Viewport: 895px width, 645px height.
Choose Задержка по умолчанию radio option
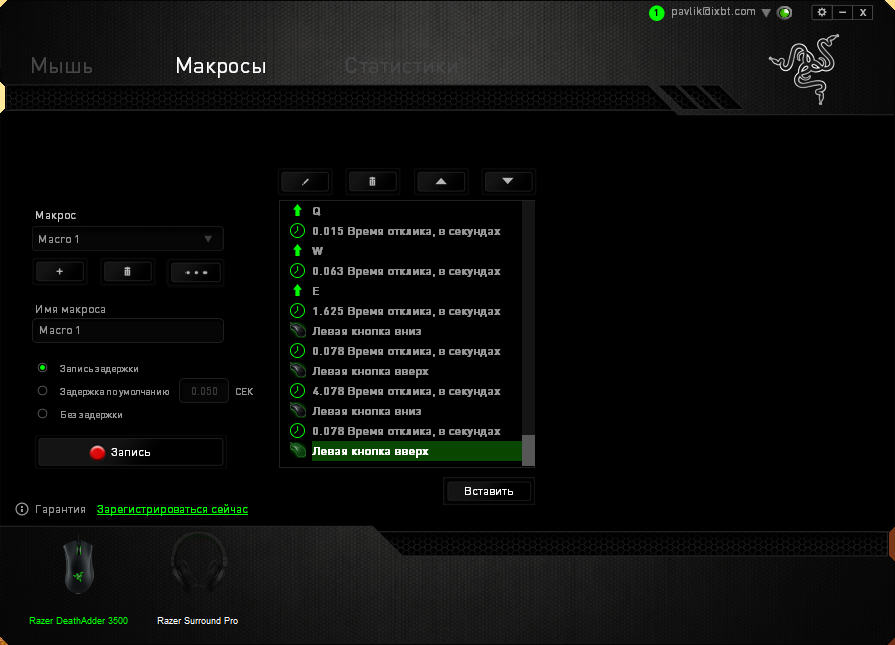[42, 391]
